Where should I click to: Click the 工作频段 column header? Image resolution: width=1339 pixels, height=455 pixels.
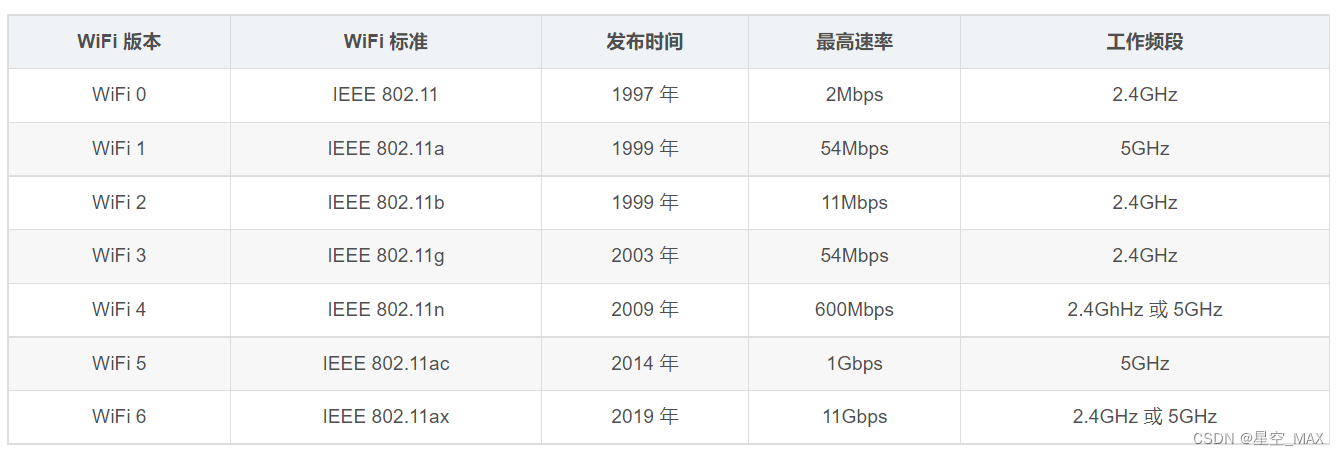click(x=1145, y=42)
